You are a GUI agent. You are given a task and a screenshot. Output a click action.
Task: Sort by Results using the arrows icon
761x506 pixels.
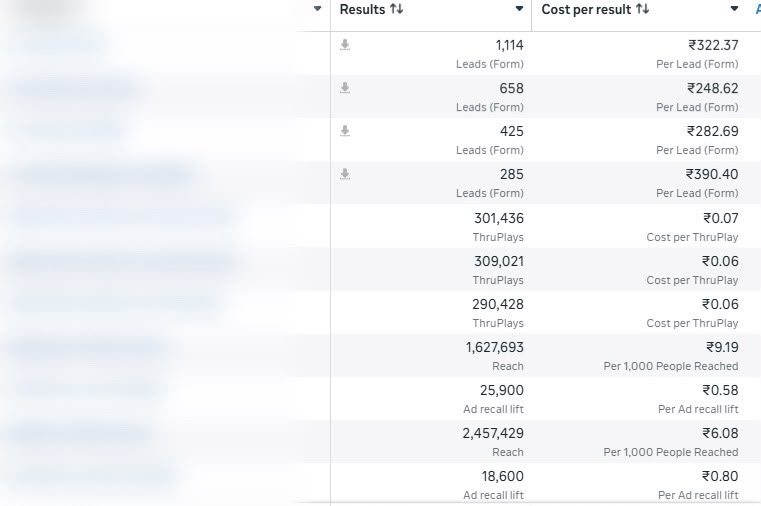(x=397, y=9)
